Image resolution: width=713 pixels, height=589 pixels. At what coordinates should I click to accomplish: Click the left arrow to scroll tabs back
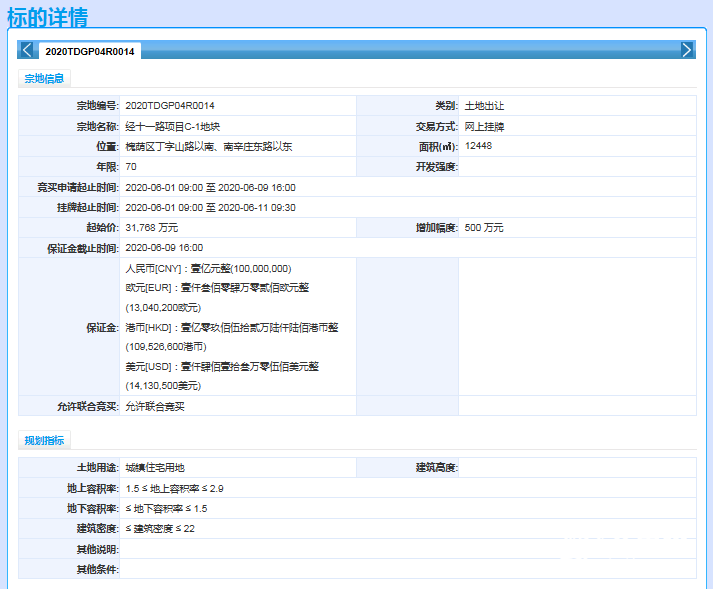[27, 50]
